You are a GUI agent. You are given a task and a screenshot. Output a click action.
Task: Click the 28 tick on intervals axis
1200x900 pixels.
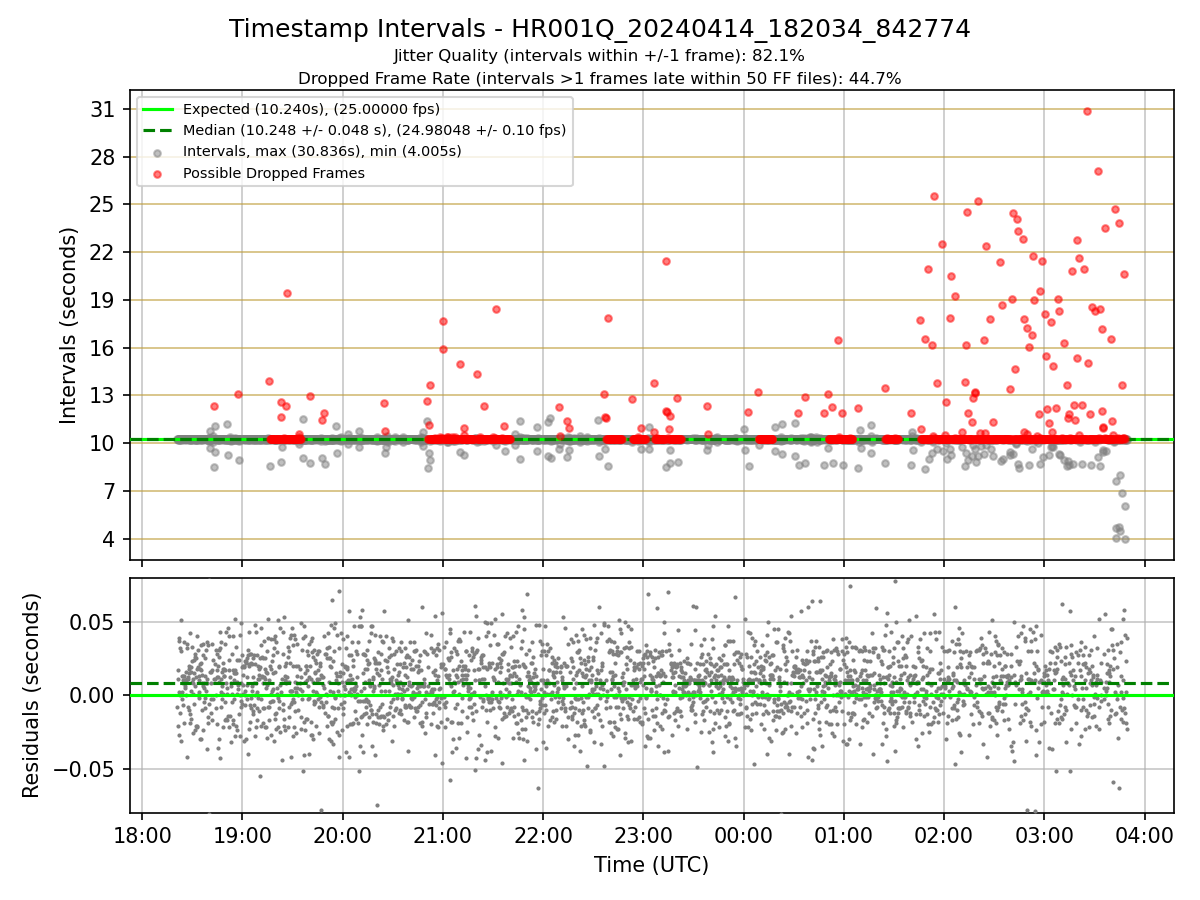(105, 157)
